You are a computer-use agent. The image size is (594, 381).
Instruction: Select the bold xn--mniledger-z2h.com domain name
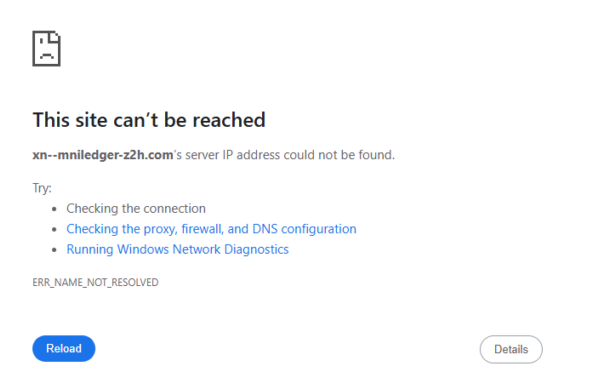[103, 155]
